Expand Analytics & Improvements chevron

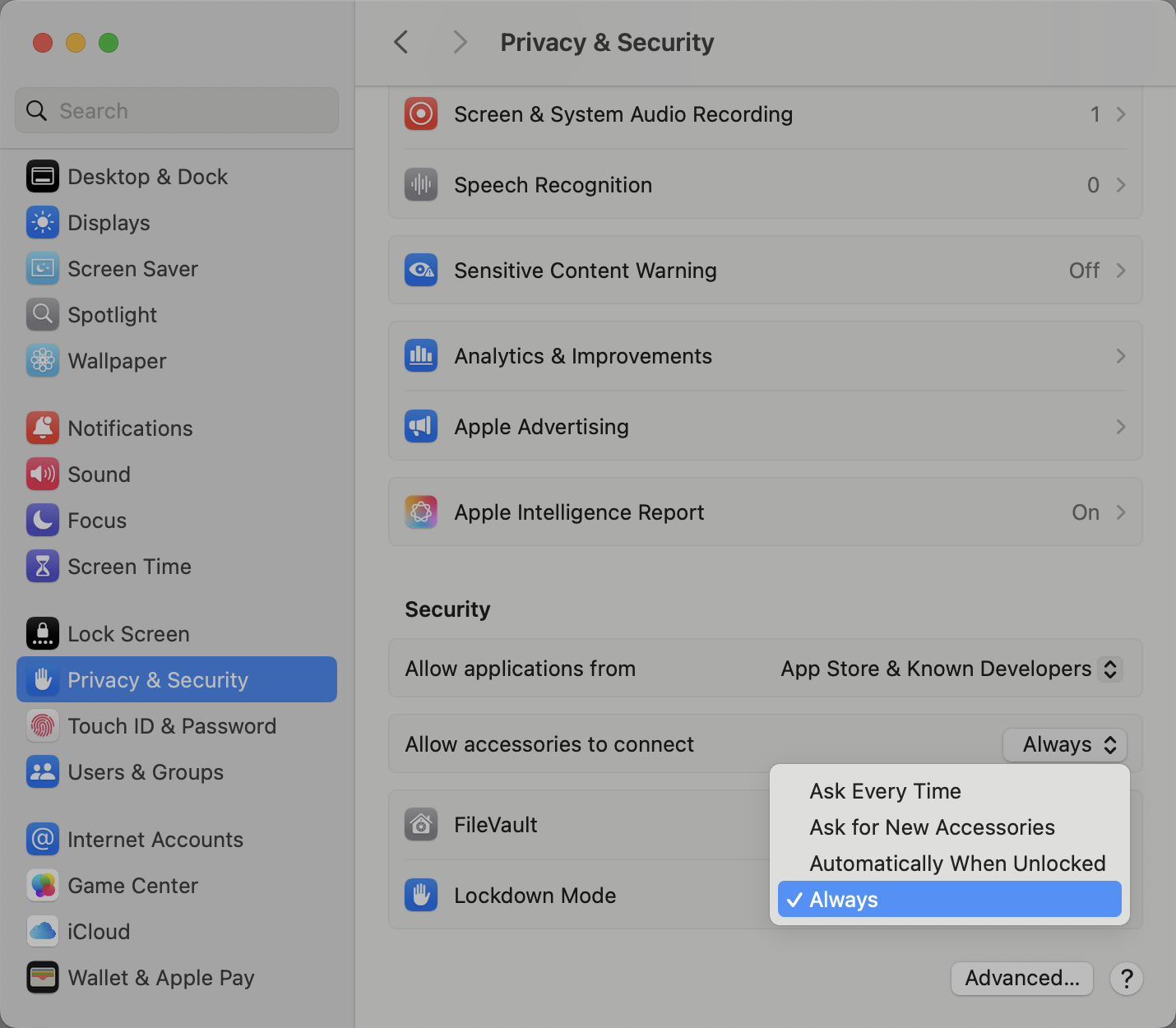(1121, 356)
